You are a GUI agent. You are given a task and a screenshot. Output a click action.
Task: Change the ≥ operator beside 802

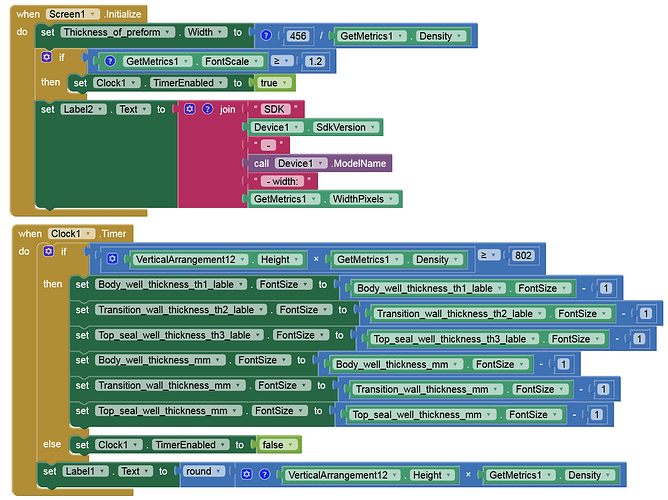488,255
